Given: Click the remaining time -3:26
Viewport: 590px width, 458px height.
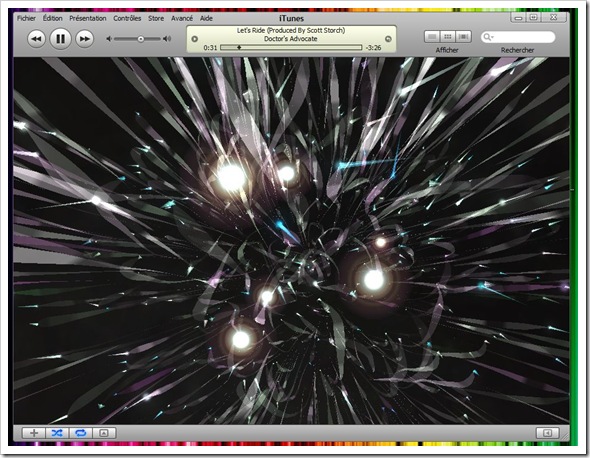Looking at the screenshot, I should click(373, 48).
